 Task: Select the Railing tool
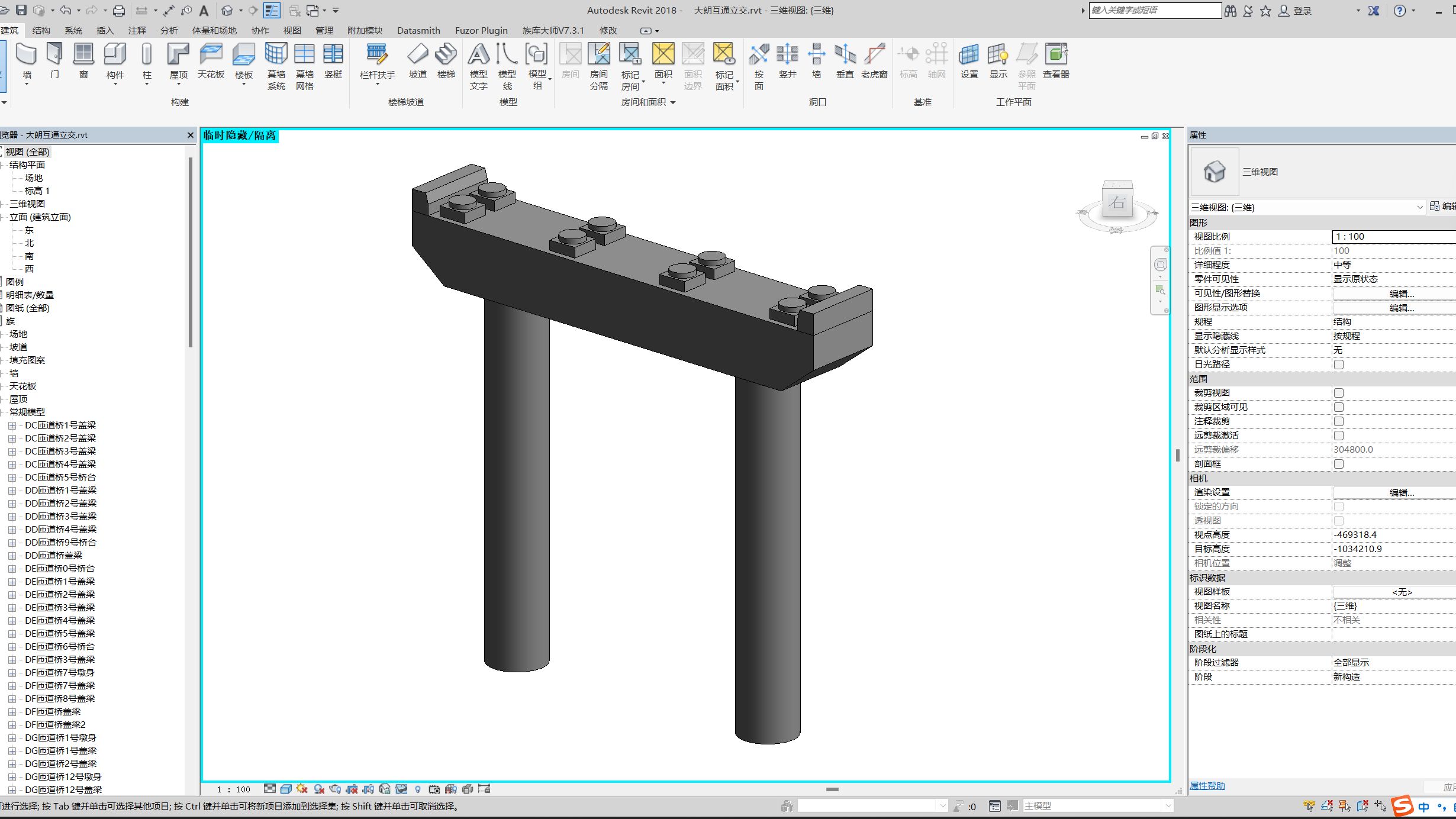(x=376, y=59)
